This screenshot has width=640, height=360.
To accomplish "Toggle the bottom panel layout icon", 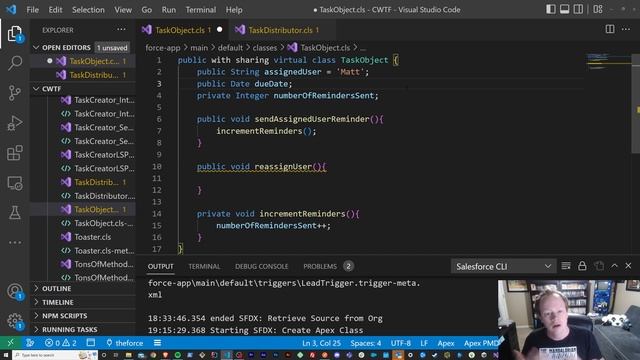I will pyautogui.click(x=564, y=9).
